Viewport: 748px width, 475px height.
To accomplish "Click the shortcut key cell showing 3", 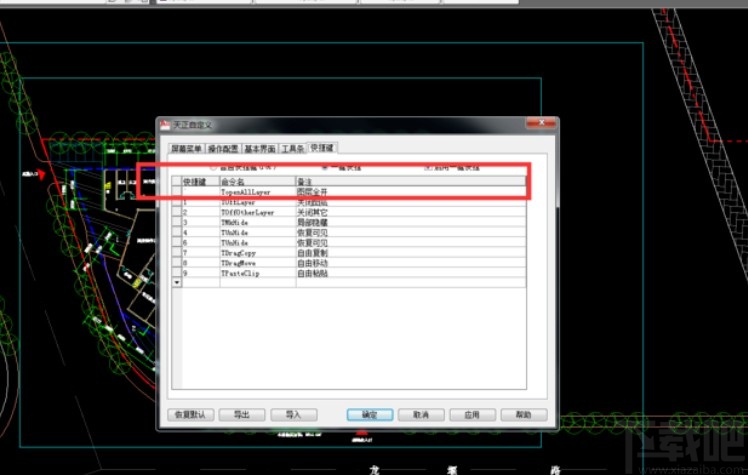I will pyautogui.click(x=200, y=222).
